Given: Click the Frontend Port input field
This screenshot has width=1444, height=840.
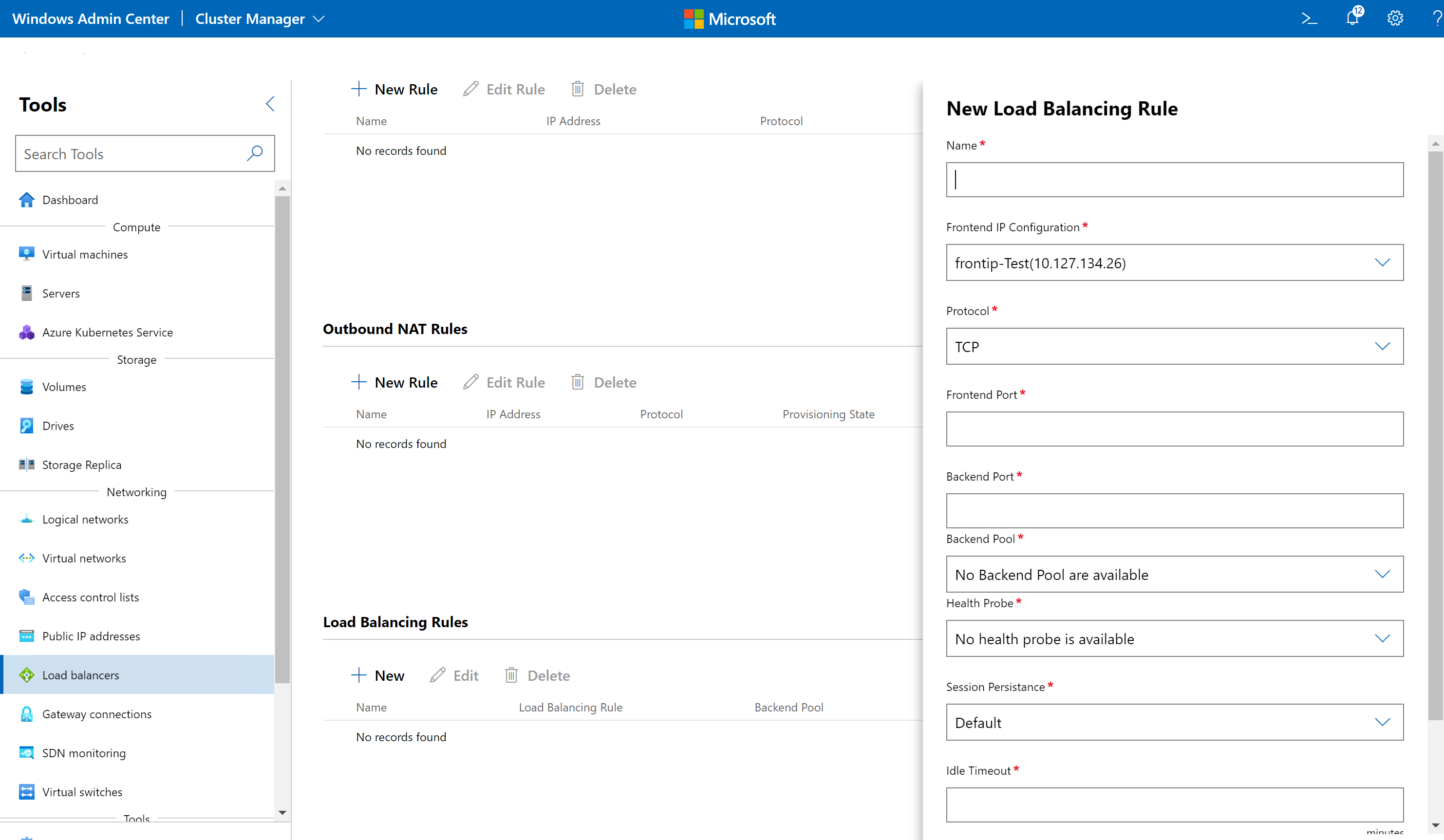Looking at the screenshot, I should 1174,429.
